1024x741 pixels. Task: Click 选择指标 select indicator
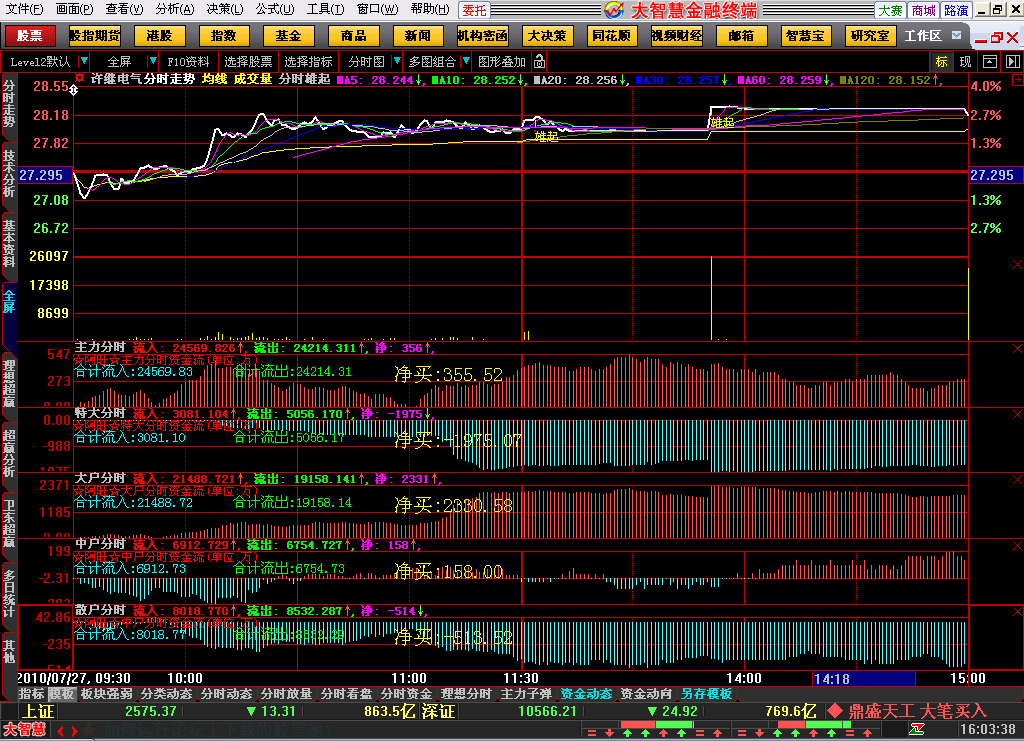(308, 61)
